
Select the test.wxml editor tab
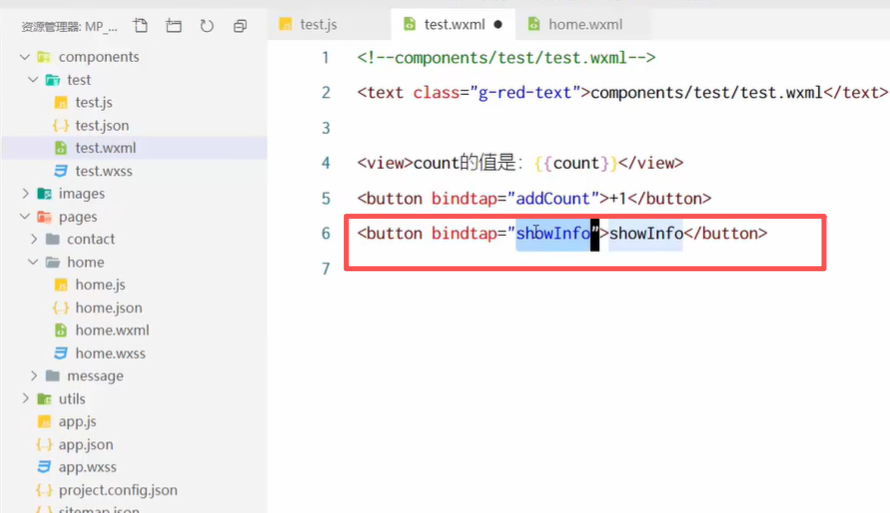[x=454, y=24]
